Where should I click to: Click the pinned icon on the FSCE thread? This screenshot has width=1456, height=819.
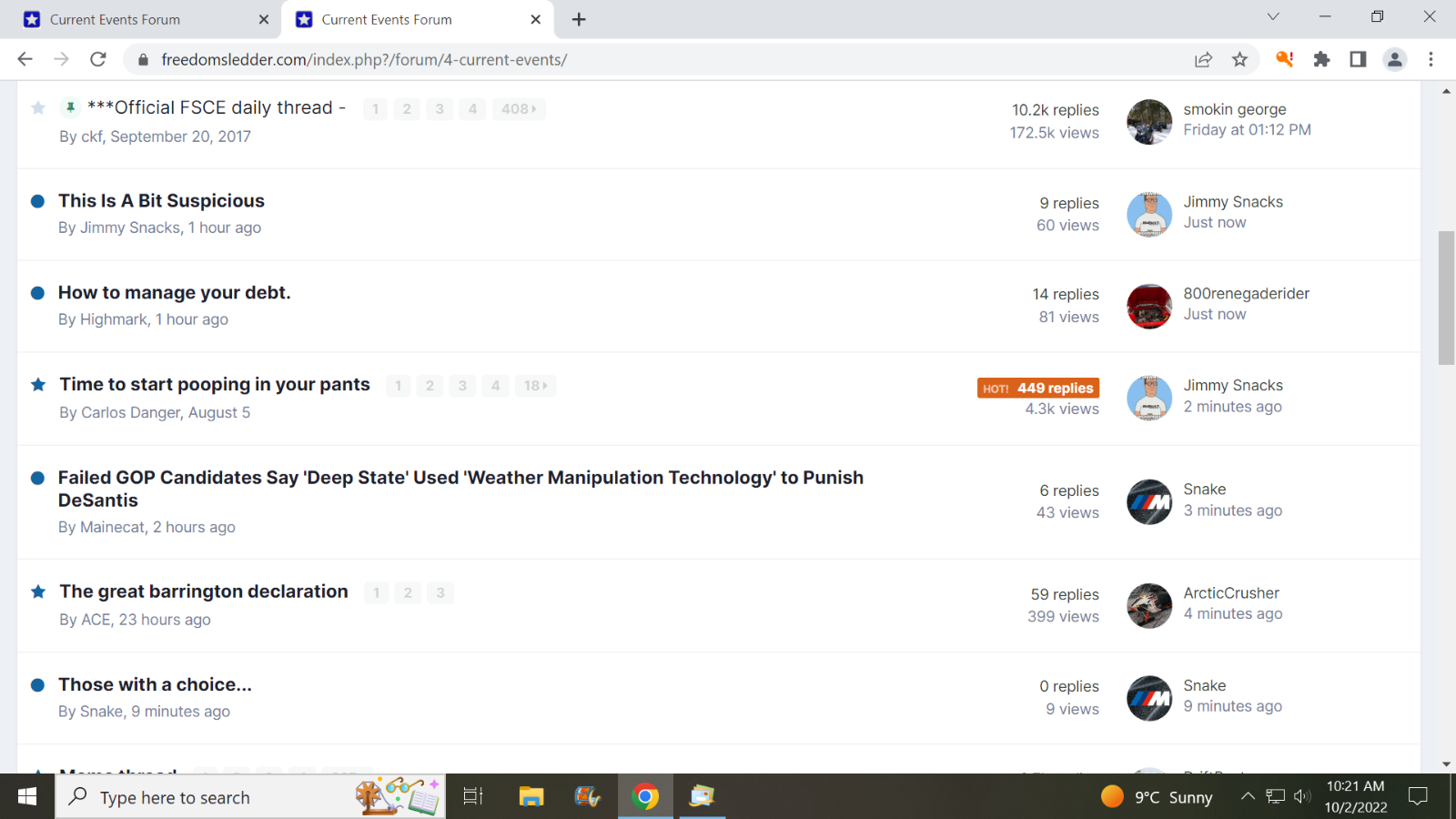tap(70, 107)
